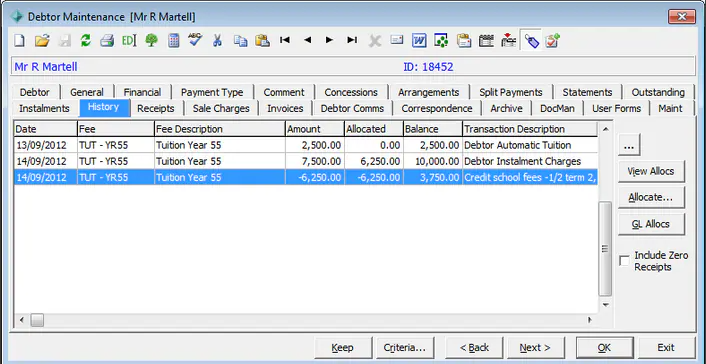Select the Debtor Automatic Tuition row
706x364 pixels.
tap(306, 145)
